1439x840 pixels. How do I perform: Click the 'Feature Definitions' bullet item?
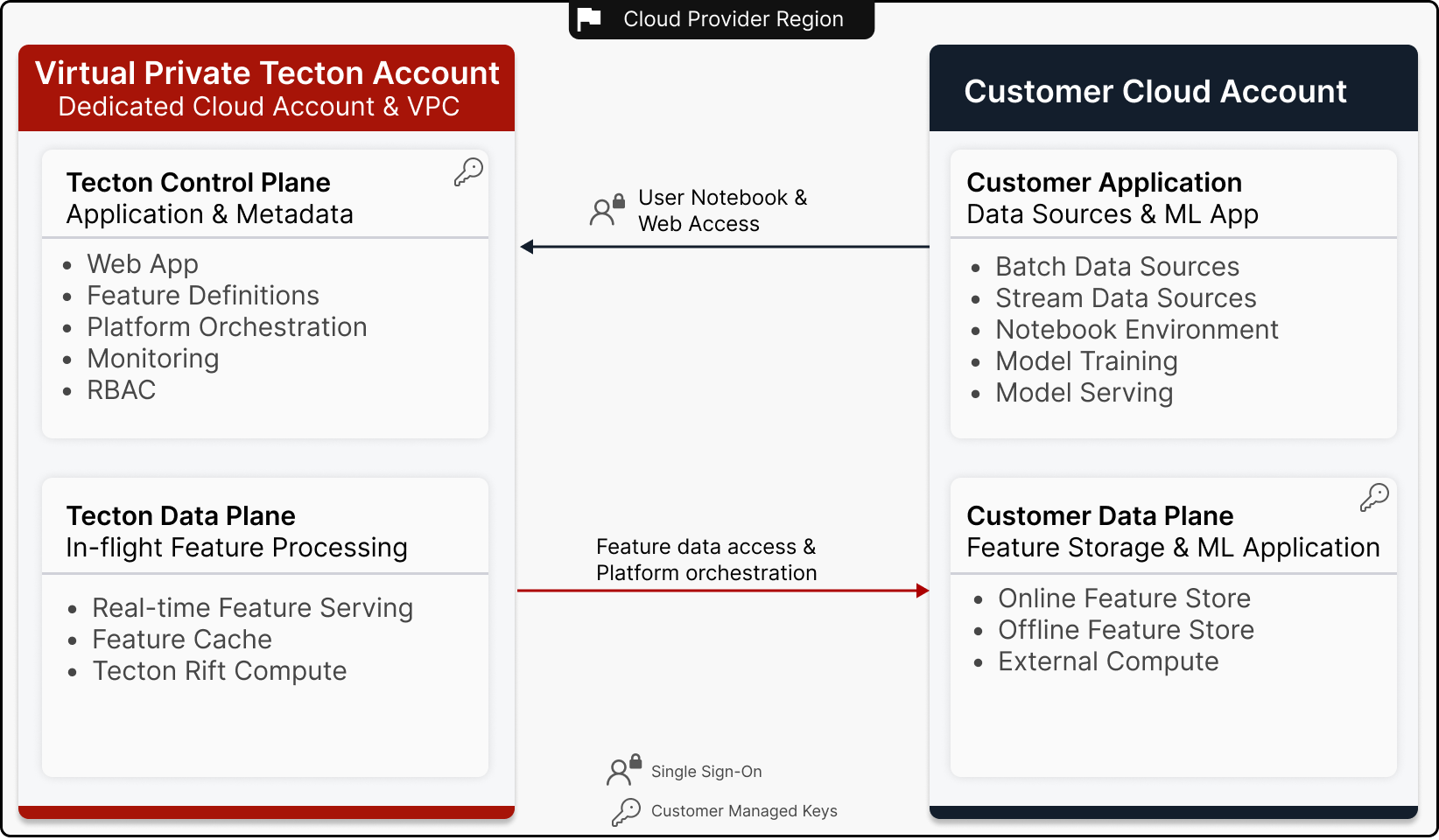[x=203, y=296]
